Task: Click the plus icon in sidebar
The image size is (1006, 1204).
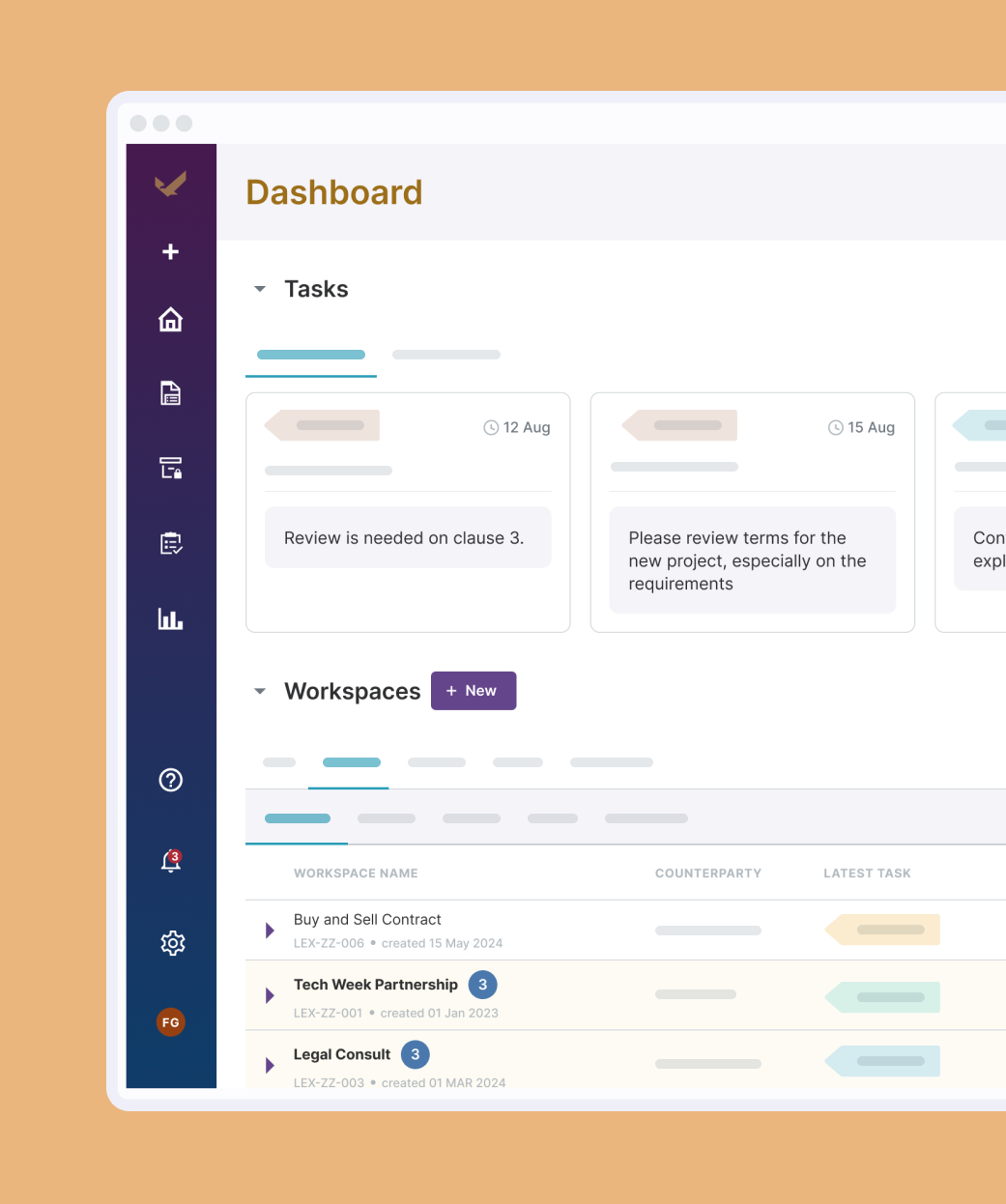Action: pyautogui.click(x=171, y=252)
